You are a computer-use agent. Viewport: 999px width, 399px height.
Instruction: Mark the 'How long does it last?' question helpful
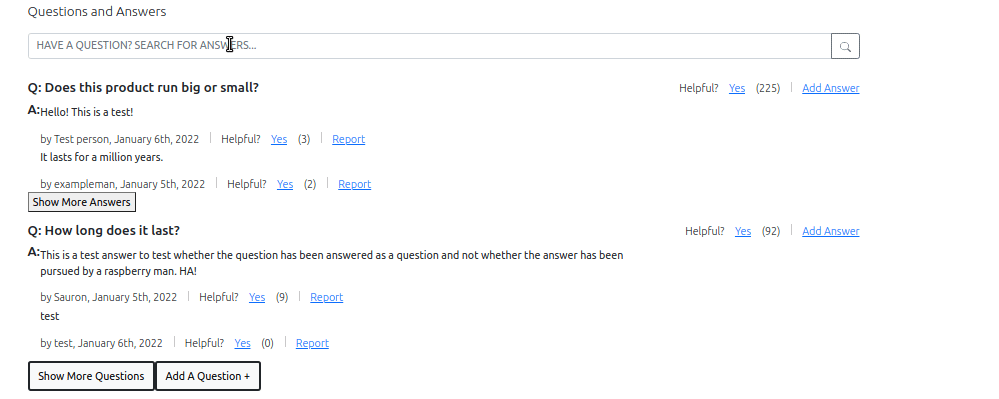[743, 231]
